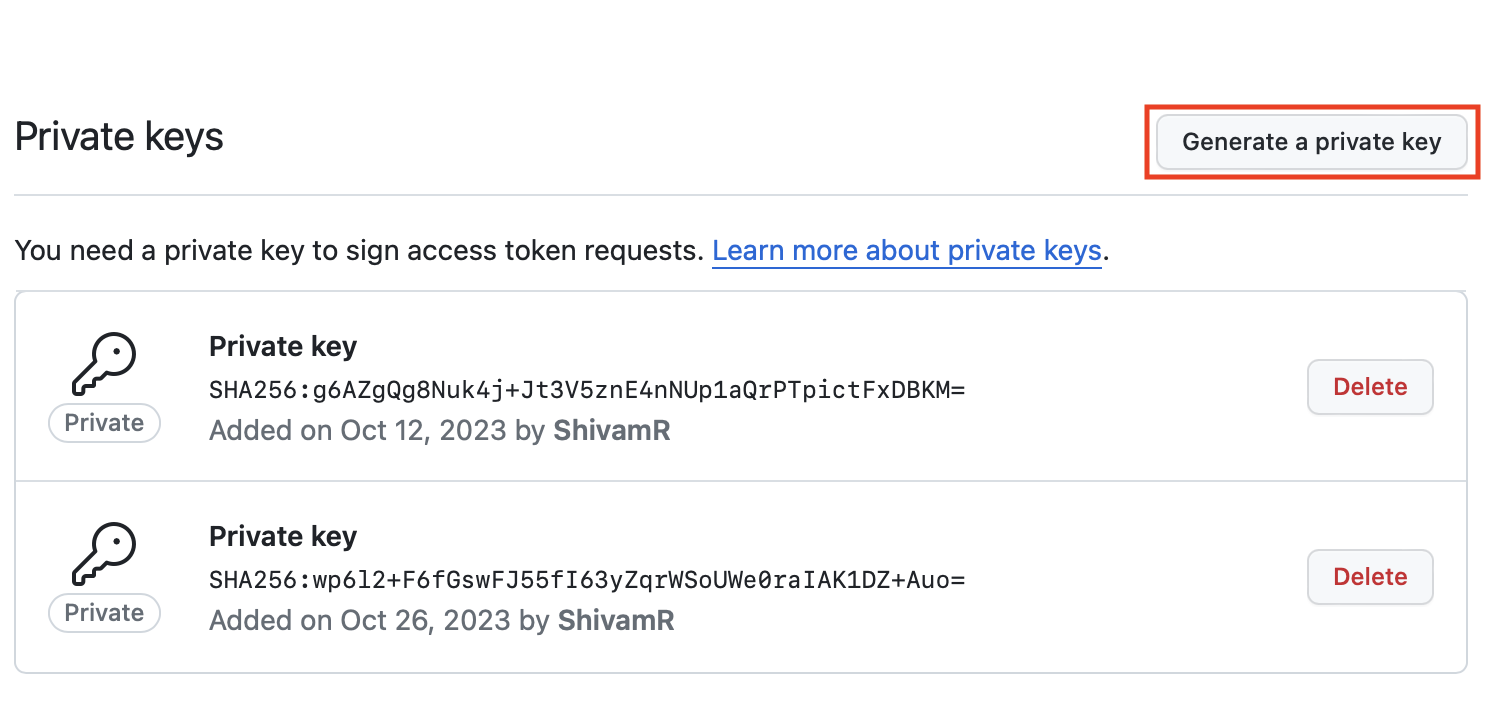Click the key icon for the Oct 26 key

click(x=104, y=554)
